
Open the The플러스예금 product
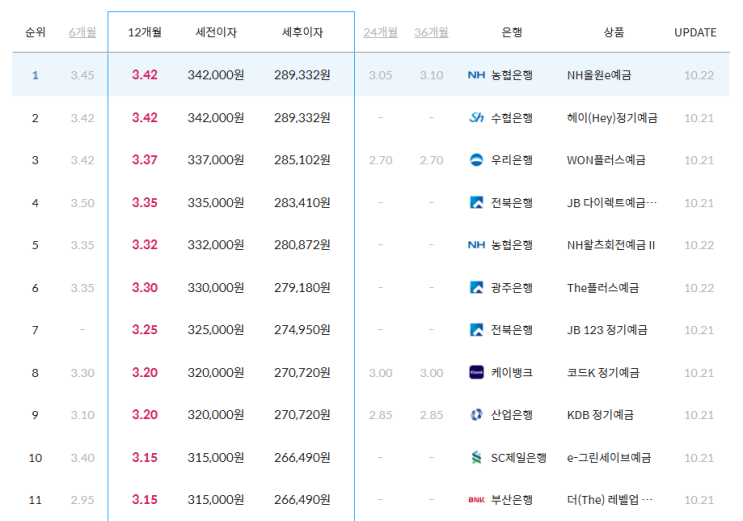pos(603,287)
